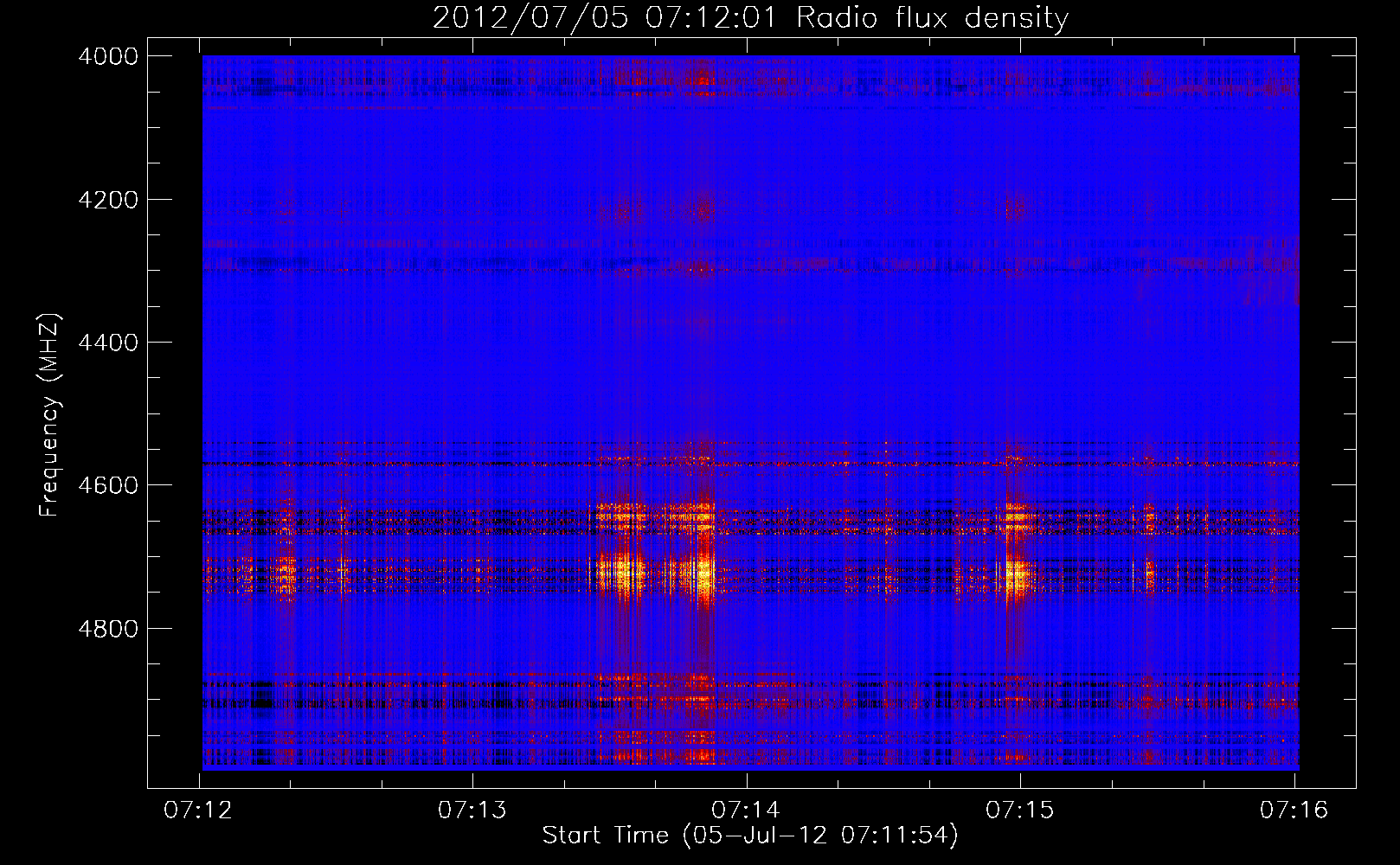Viewport: 1400px width, 865px height.
Task: Click the 07:13 time tick label
Action: click(x=472, y=810)
